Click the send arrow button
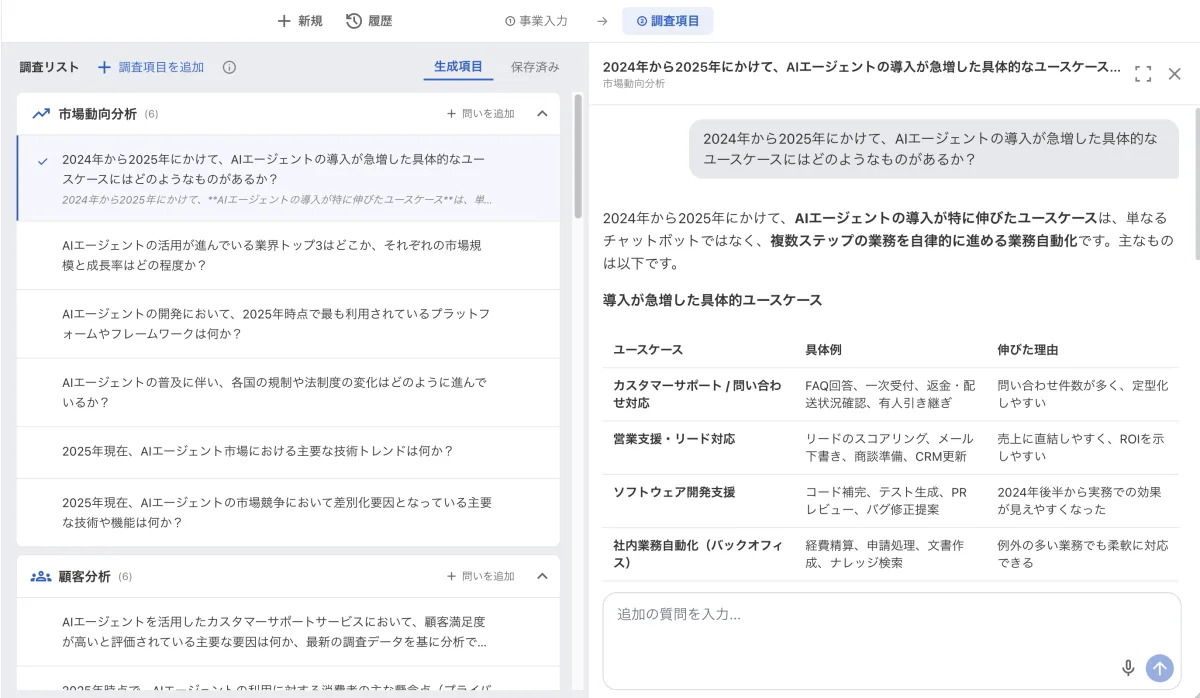 coord(1160,668)
